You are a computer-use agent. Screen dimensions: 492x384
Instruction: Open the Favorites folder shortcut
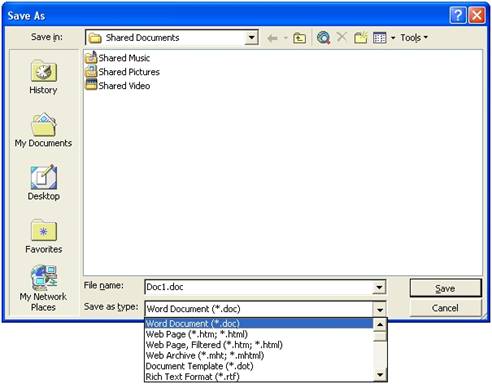click(44, 236)
